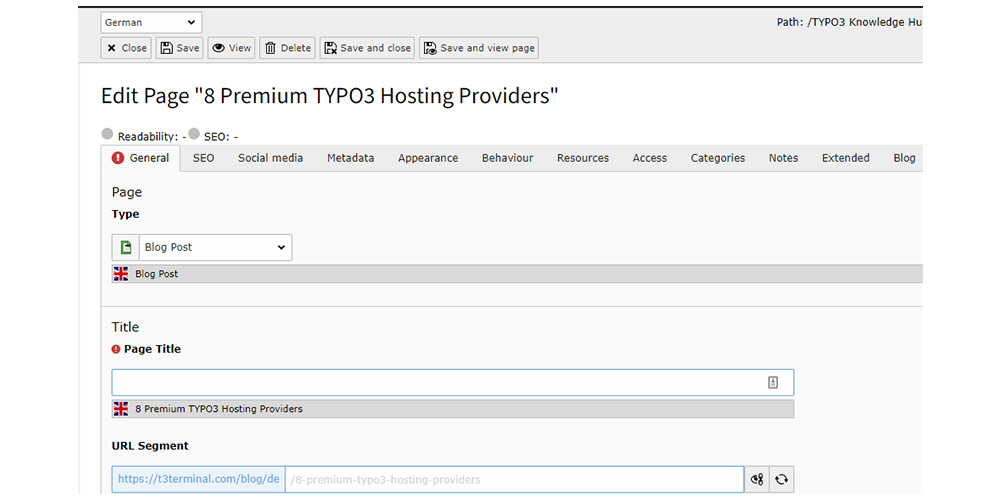The image size is (1001, 500).
Task: Click the SEO status indicator dot
Action: click(x=194, y=133)
